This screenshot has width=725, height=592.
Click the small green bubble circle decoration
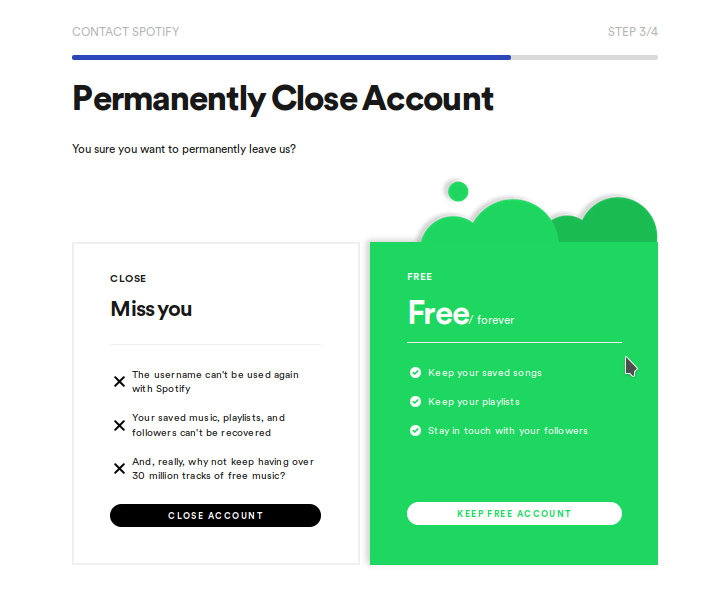coord(458,191)
